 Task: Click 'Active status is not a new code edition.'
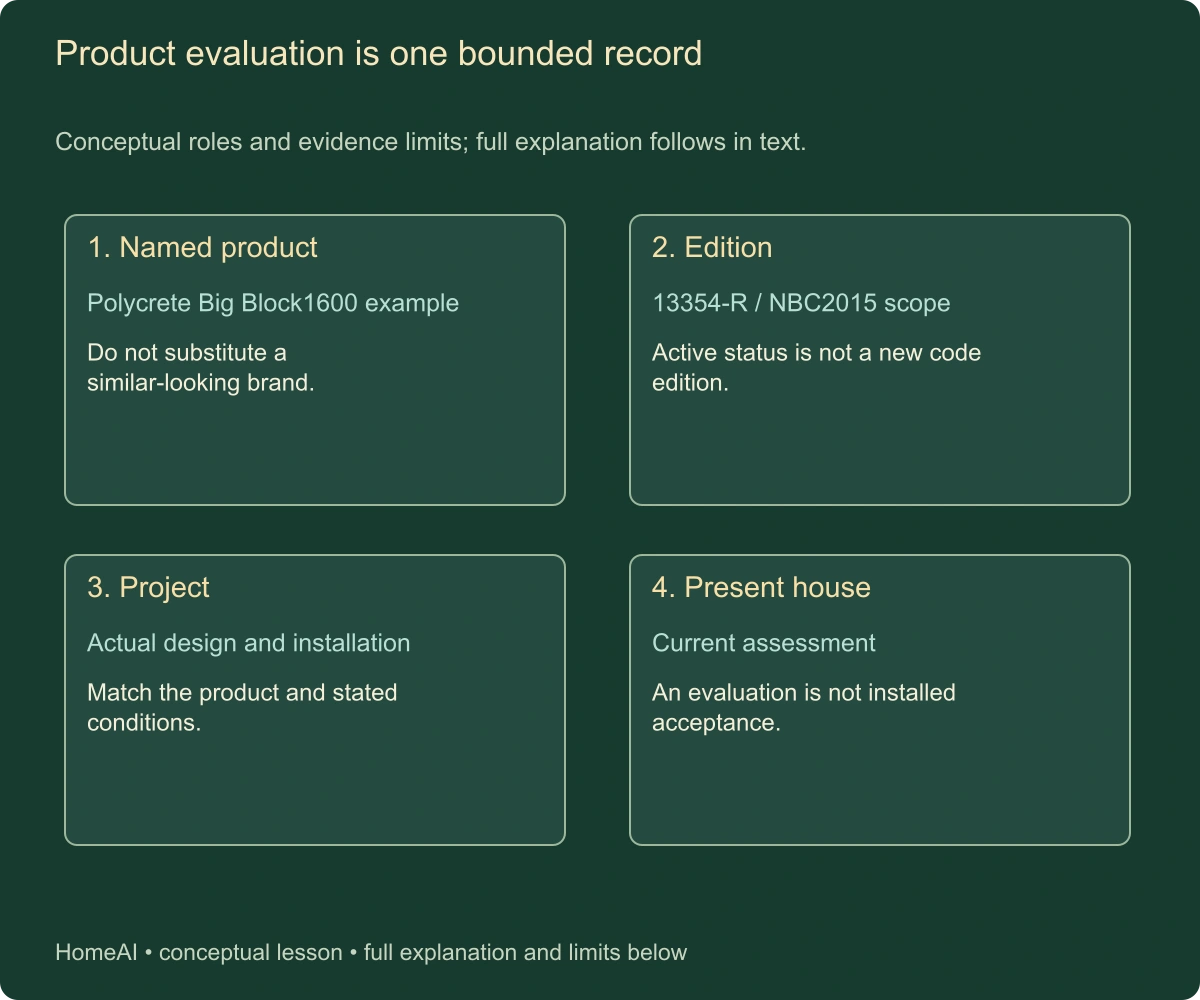click(816, 368)
